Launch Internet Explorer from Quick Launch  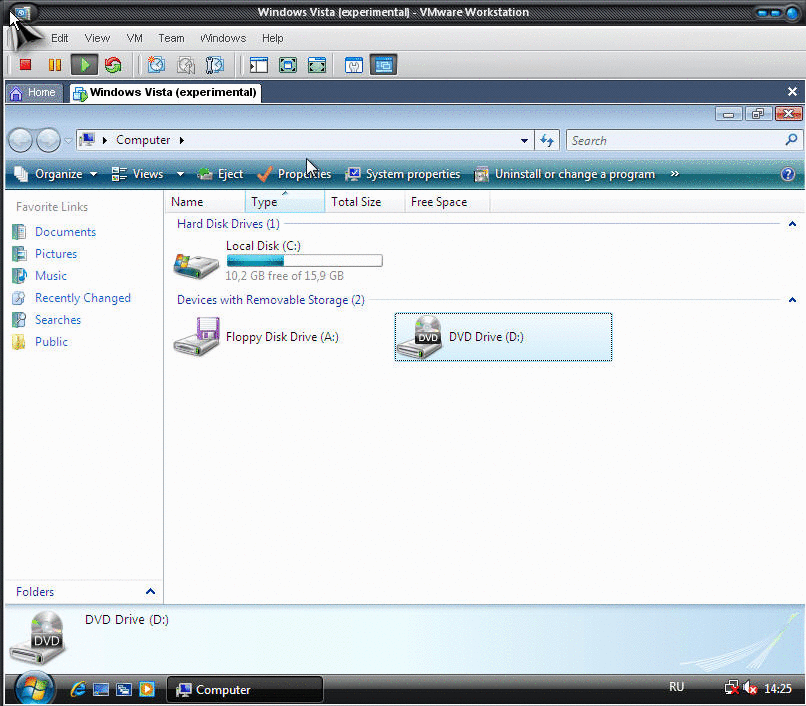[x=78, y=689]
